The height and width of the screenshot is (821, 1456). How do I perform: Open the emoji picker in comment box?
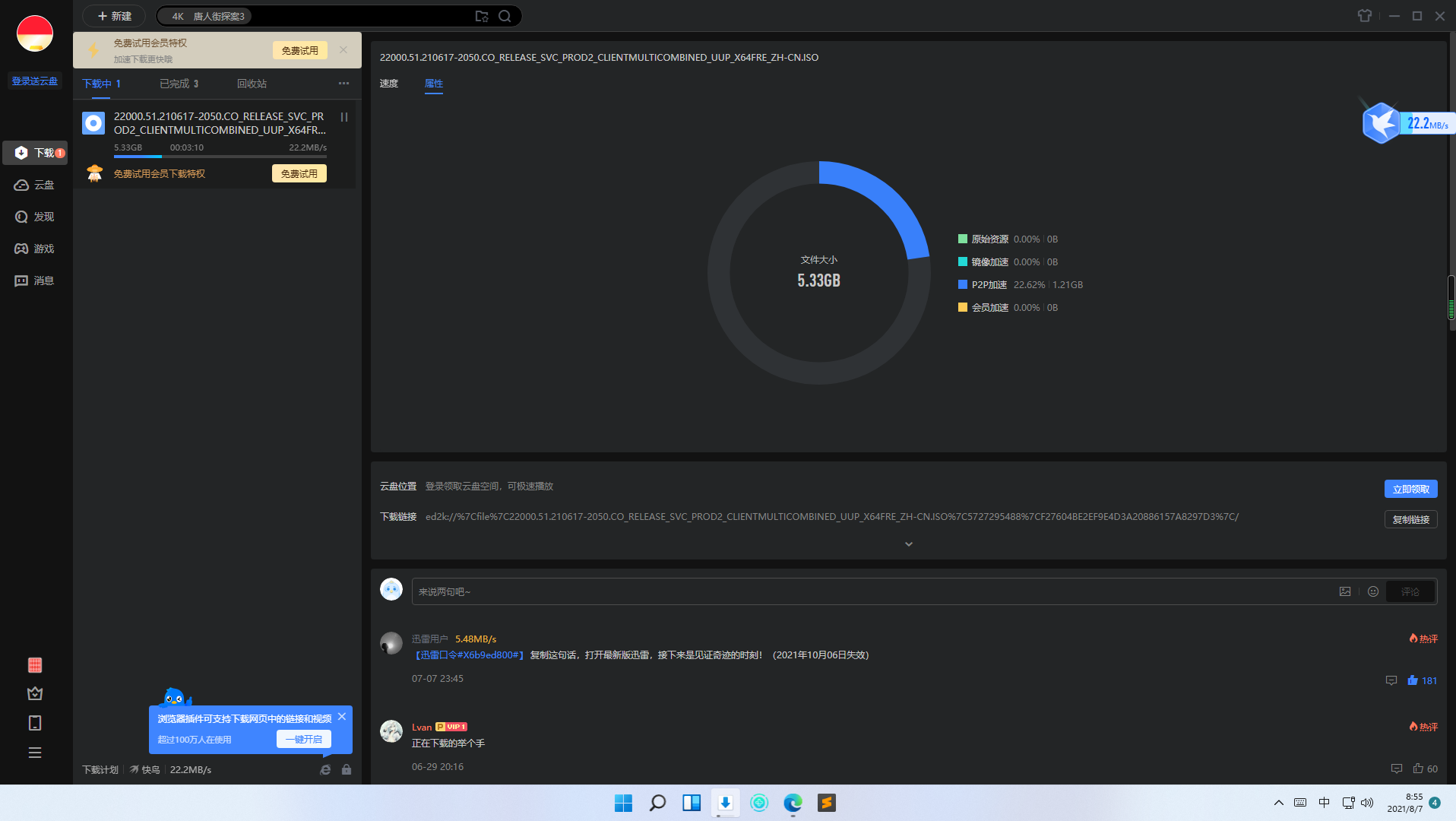[1373, 591]
